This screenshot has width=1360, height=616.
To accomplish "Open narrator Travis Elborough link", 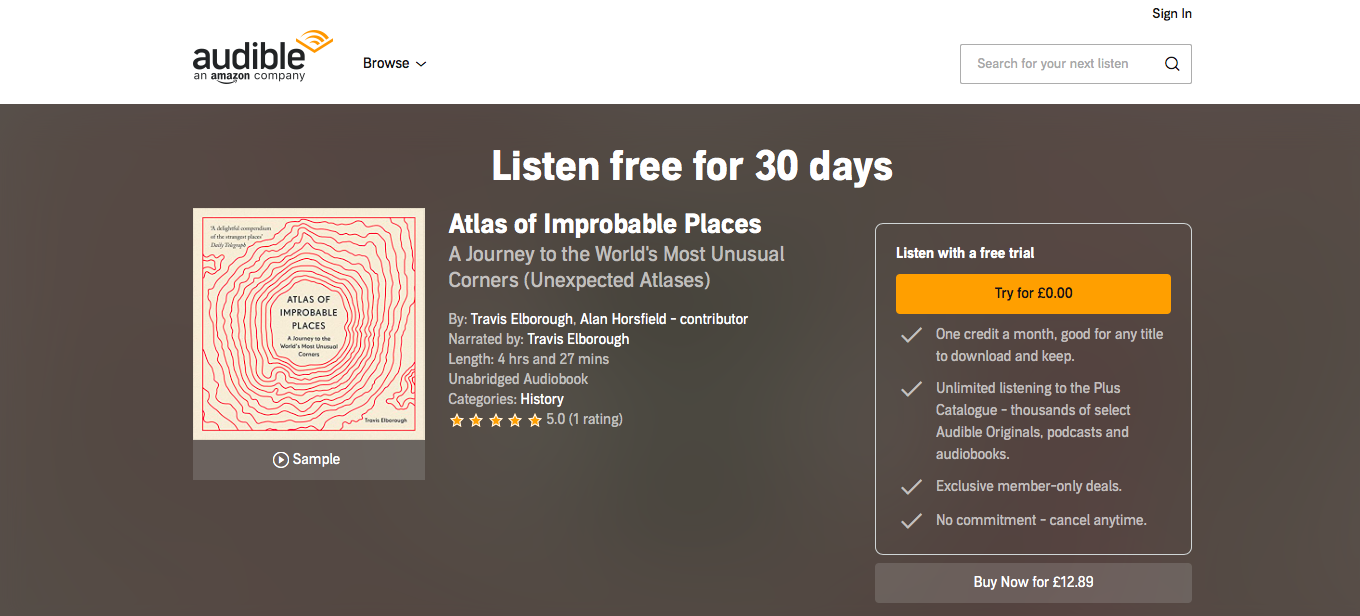I will click(x=578, y=339).
